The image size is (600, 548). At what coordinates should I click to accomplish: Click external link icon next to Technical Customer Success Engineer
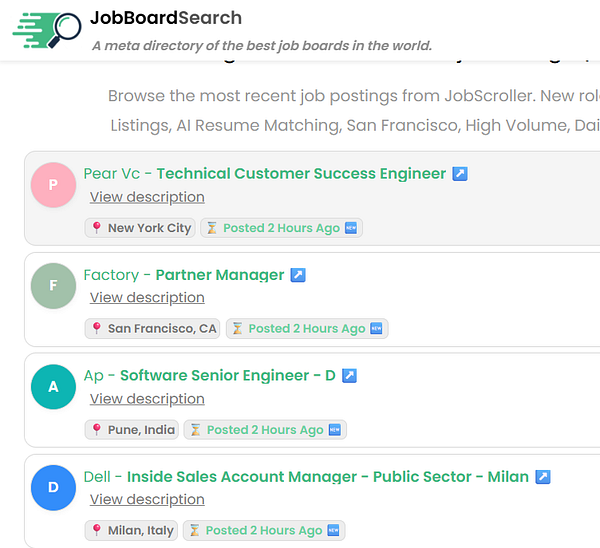(x=460, y=174)
